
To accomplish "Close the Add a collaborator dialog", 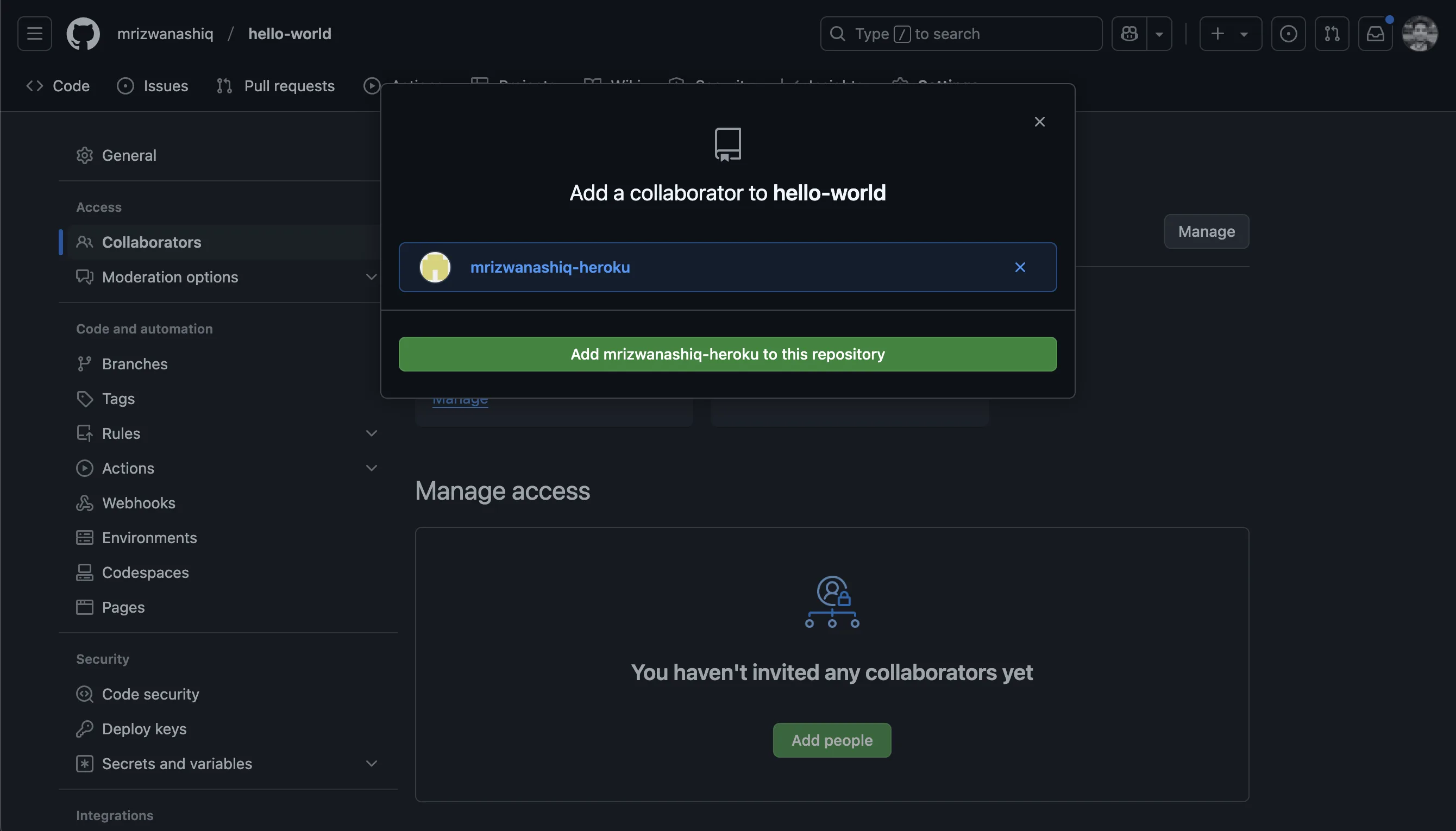I will (x=1039, y=122).
